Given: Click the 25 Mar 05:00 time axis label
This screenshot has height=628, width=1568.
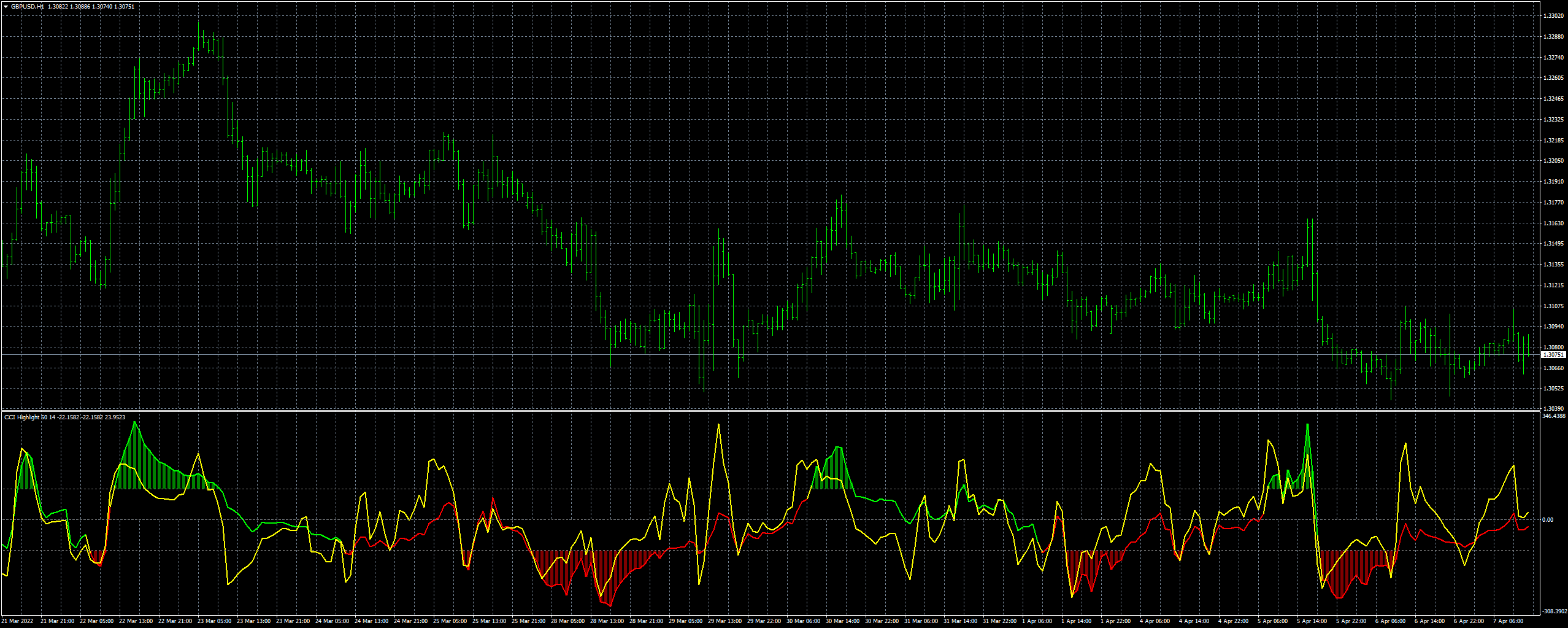Looking at the screenshot, I should (450, 621).
